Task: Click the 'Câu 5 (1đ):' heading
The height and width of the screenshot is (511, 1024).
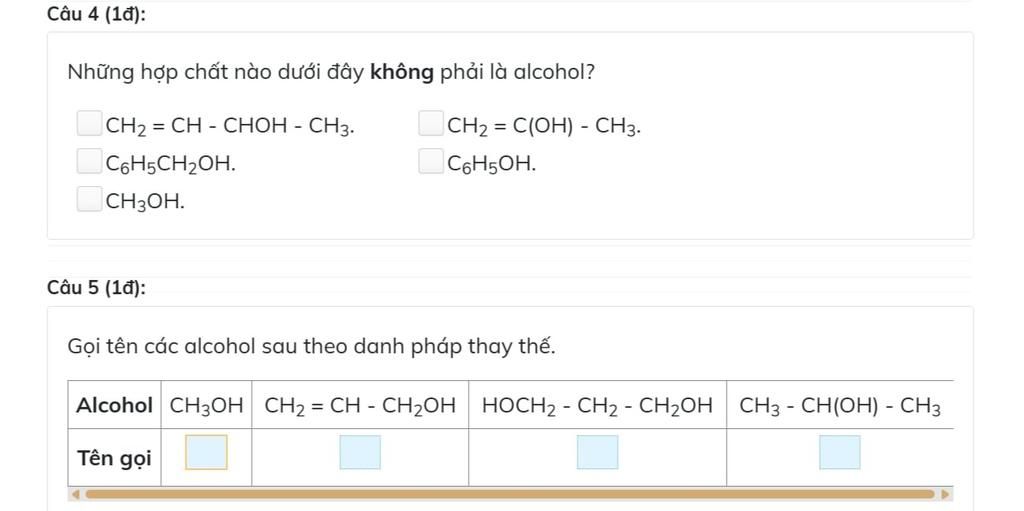Action: (97, 289)
